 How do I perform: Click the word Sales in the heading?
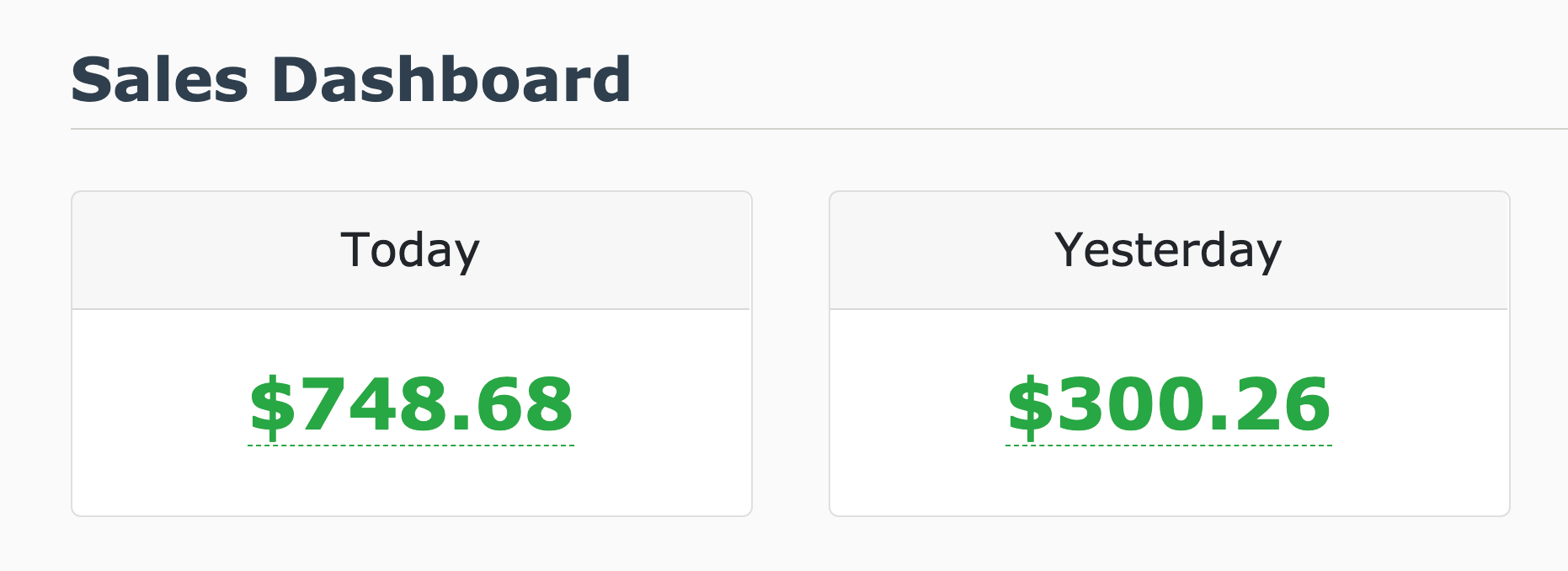pos(160,80)
